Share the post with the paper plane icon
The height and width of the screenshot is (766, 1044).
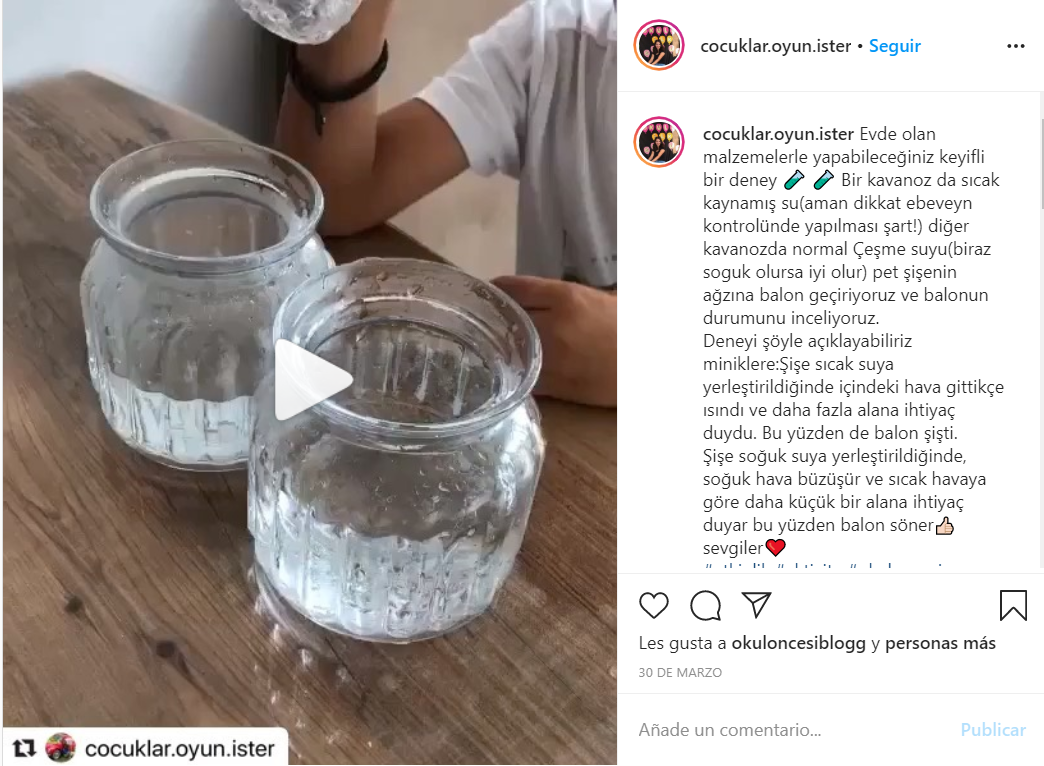(756, 605)
